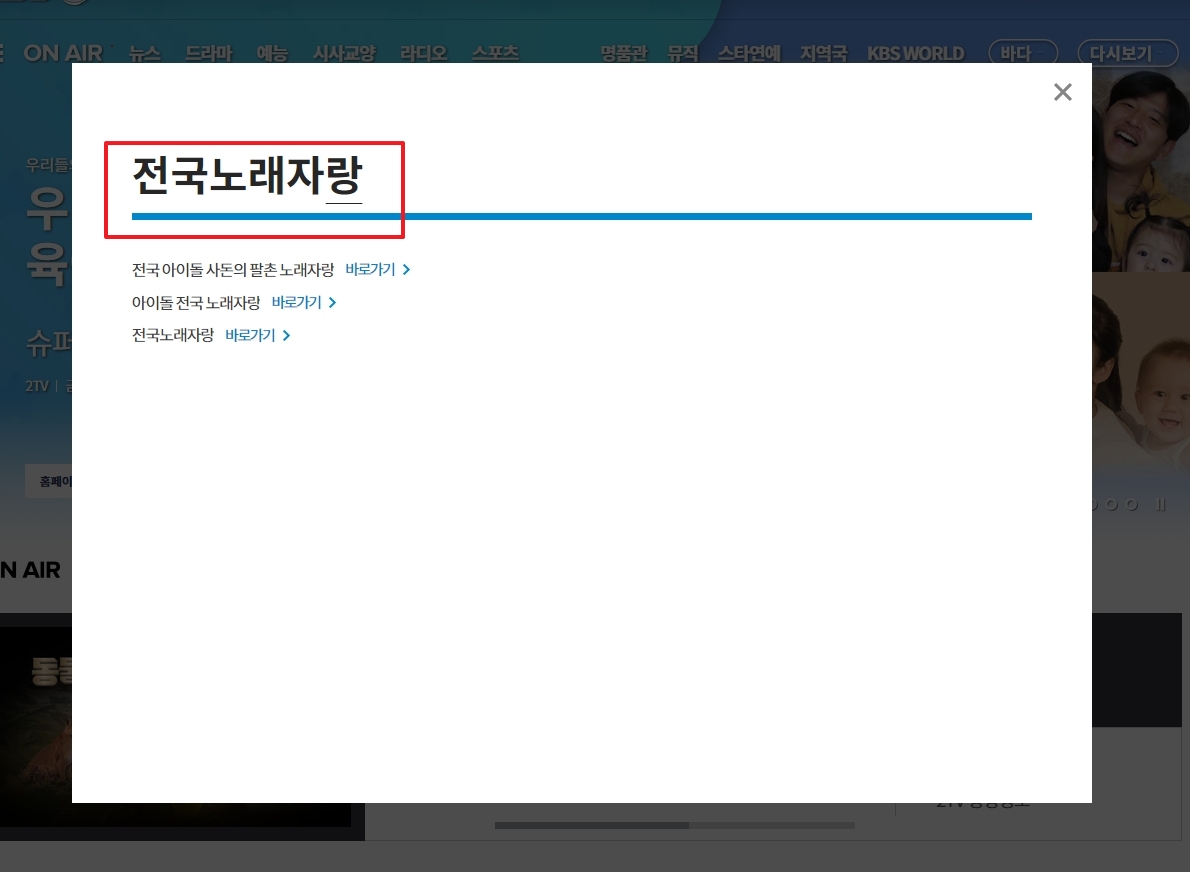Go to 명품관 in the top navigation
Screen dimensions: 1190x872
tap(624, 53)
